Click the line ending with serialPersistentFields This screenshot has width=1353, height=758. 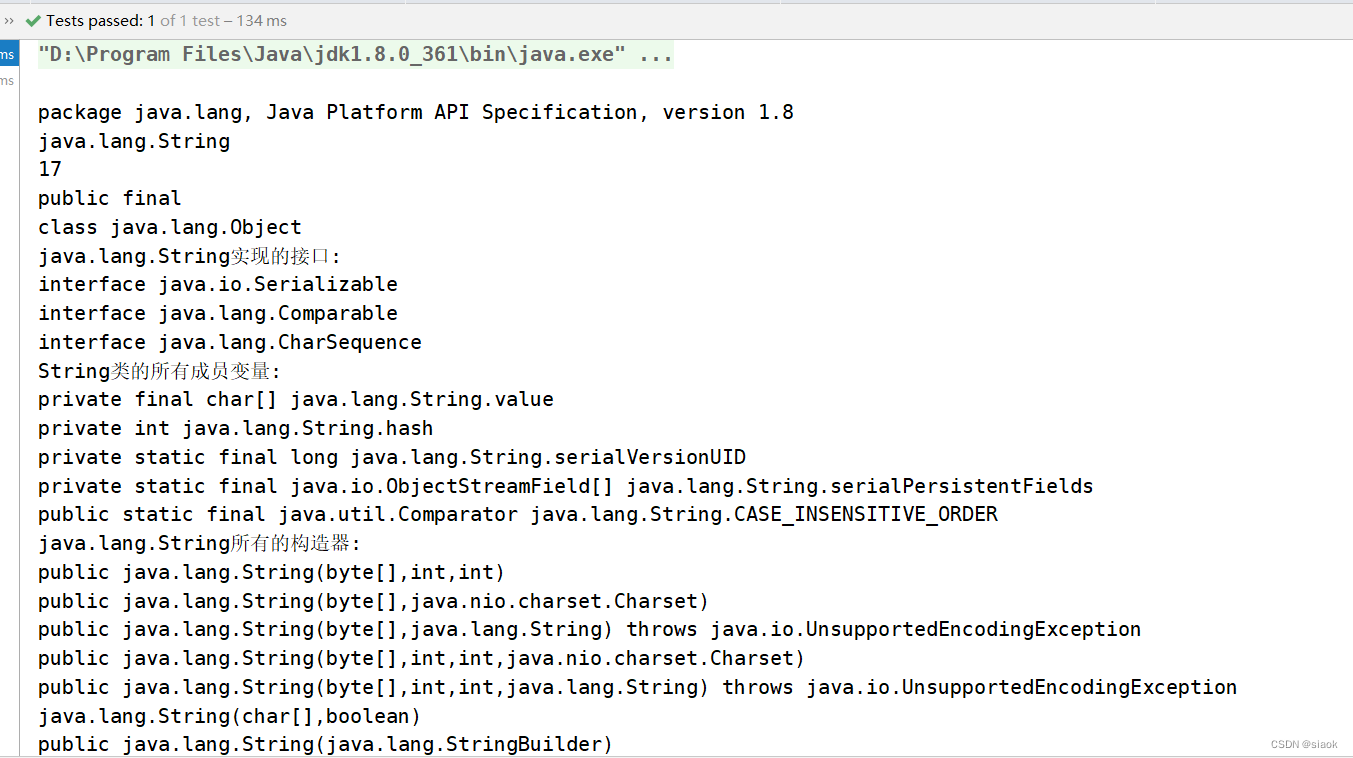click(x=566, y=486)
